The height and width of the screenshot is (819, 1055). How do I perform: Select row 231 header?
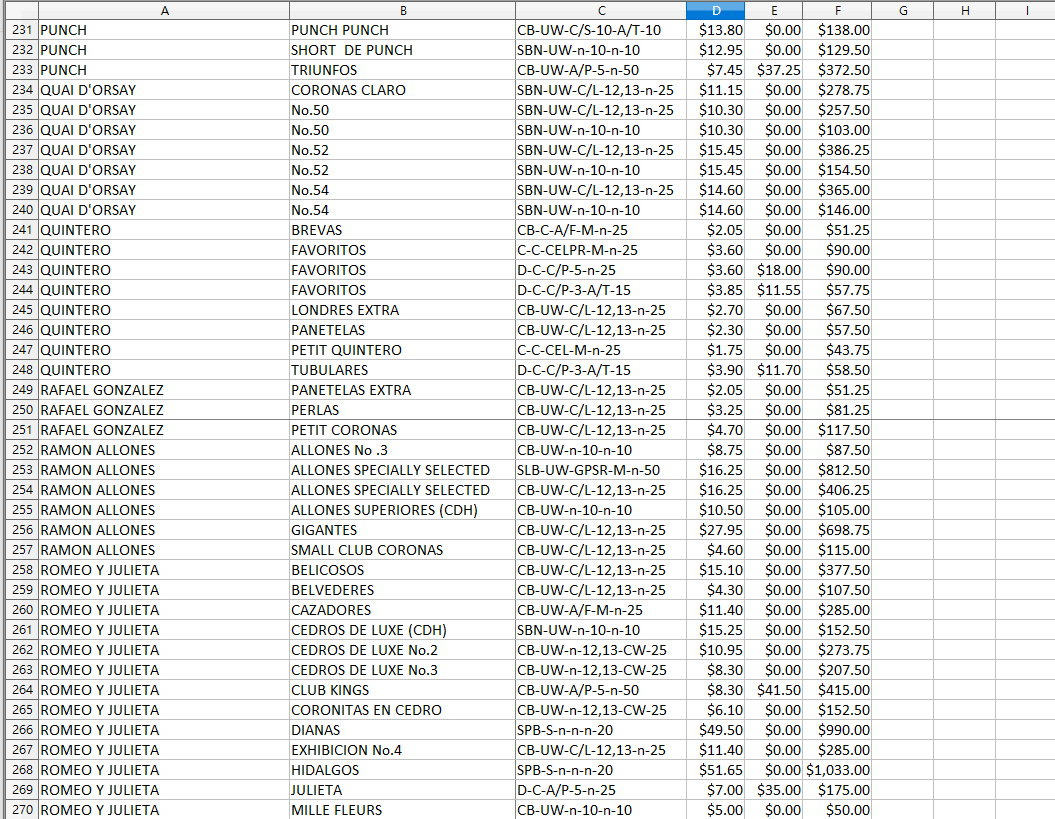[x=22, y=30]
